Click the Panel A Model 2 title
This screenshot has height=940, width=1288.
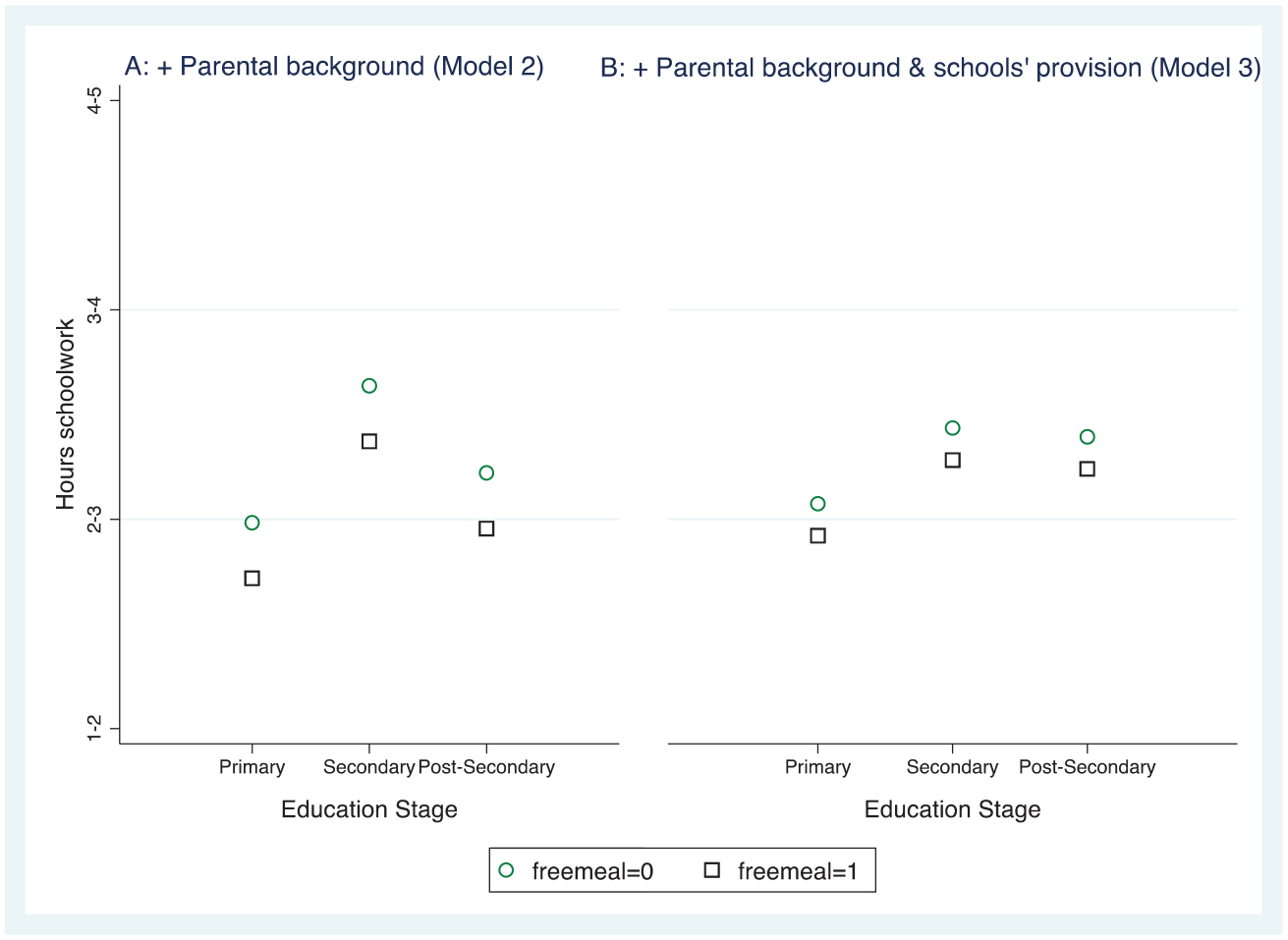(334, 67)
